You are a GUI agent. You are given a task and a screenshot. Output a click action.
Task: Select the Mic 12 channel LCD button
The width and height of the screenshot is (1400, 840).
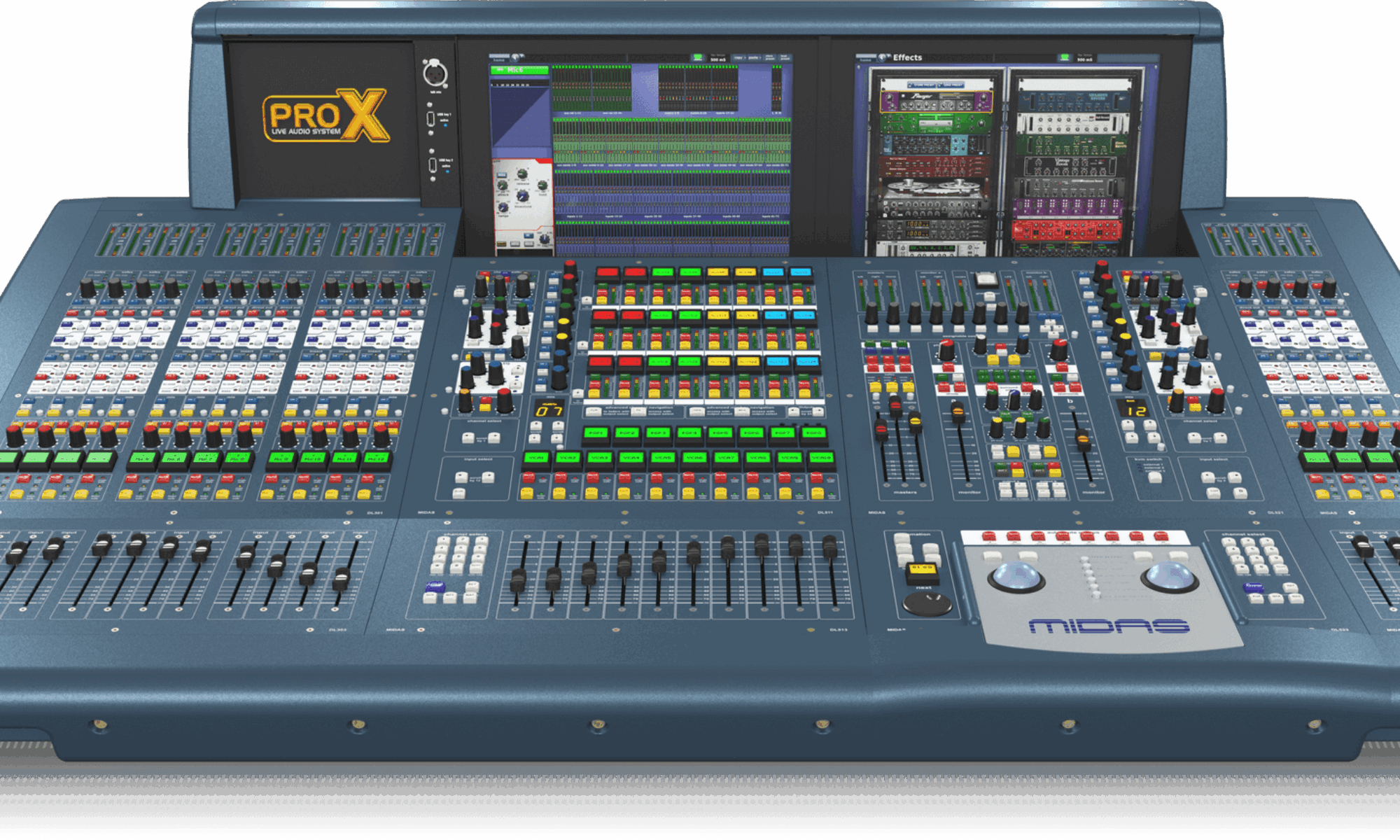click(377, 460)
